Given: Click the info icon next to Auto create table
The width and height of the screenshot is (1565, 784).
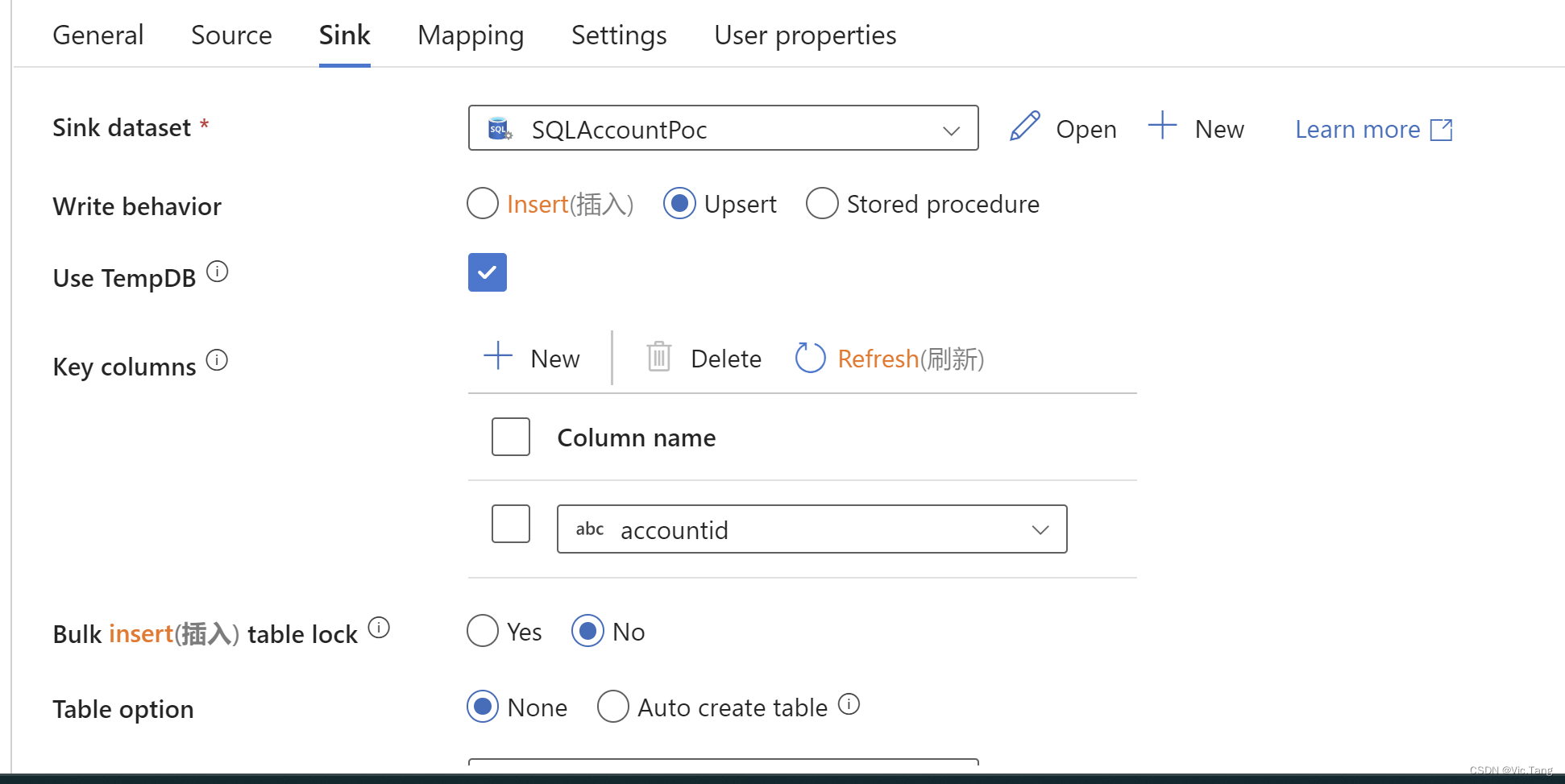Looking at the screenshot, I should (x=849, y=704).
